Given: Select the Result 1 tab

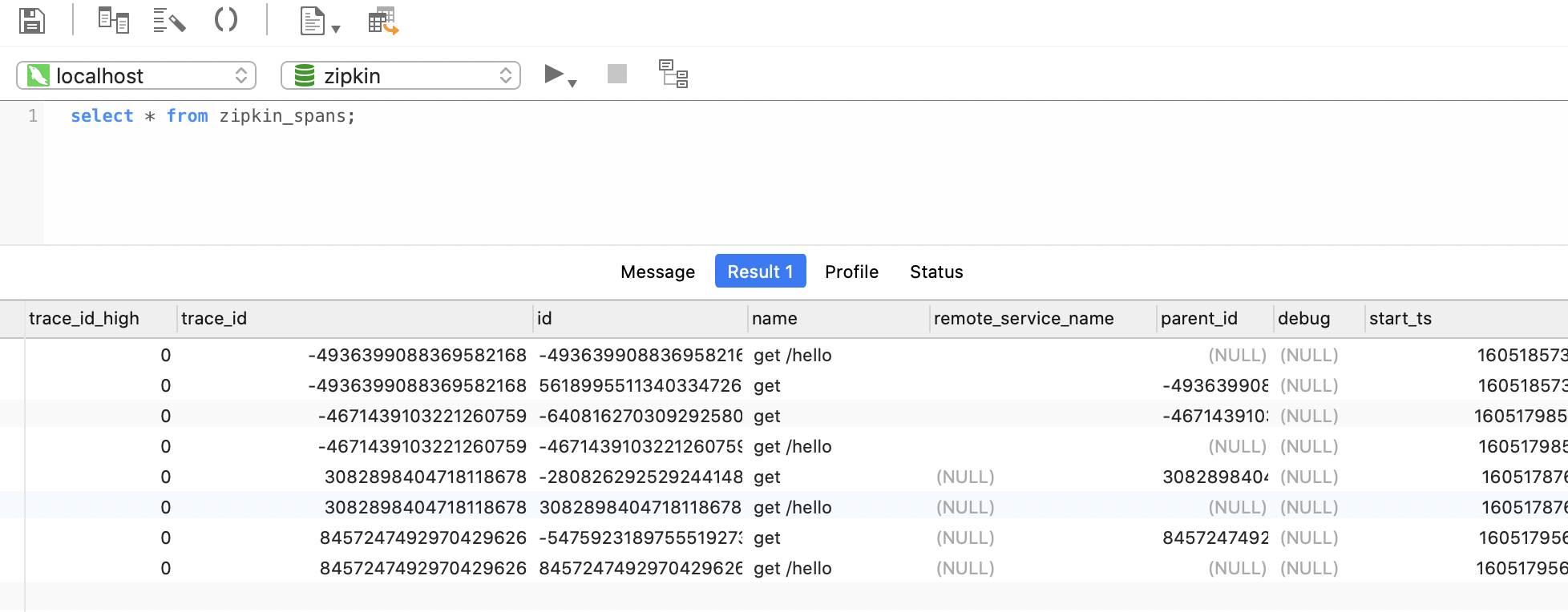Looking at the screenshot, I should (760, 272).
